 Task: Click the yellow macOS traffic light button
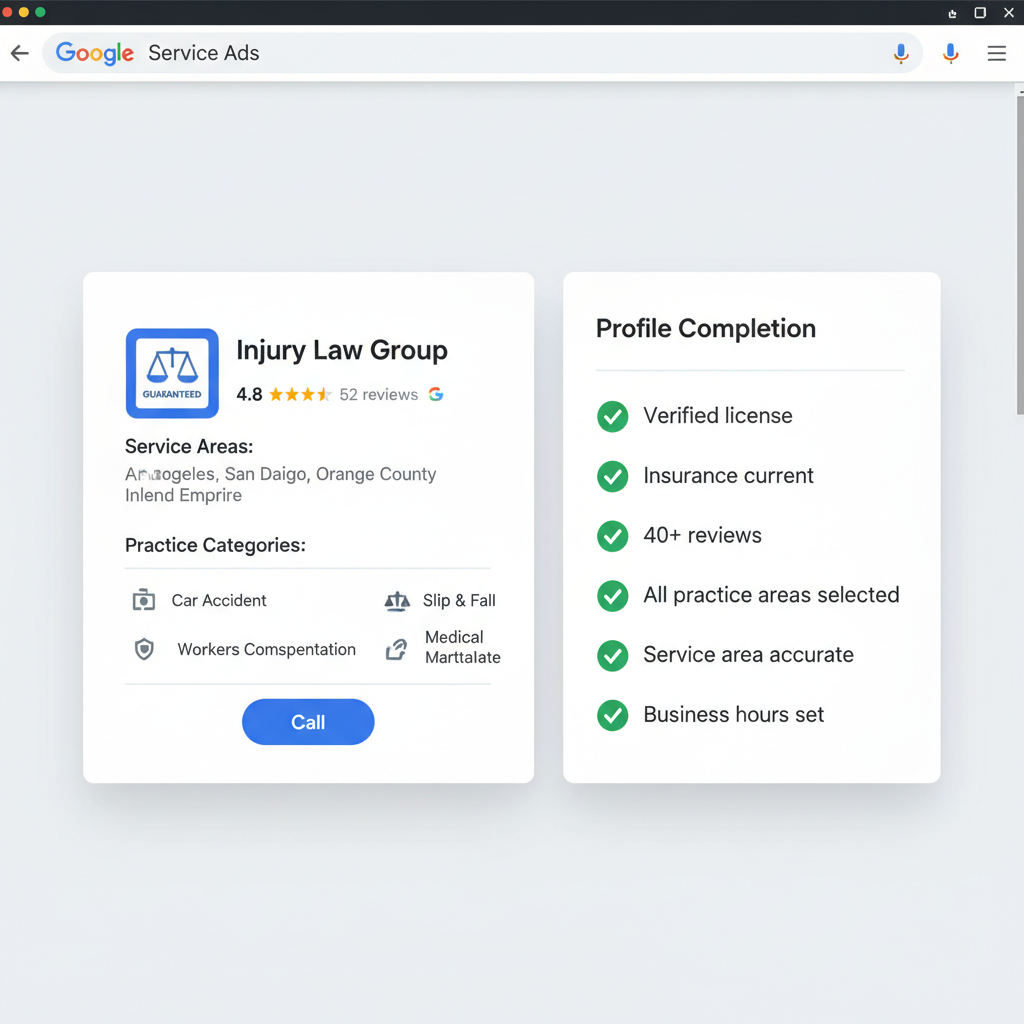[24, 12]
